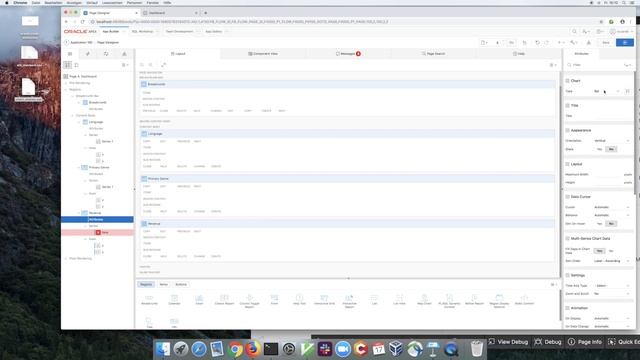
Task: Set Stack to No
Action: (x=611, y=149)
